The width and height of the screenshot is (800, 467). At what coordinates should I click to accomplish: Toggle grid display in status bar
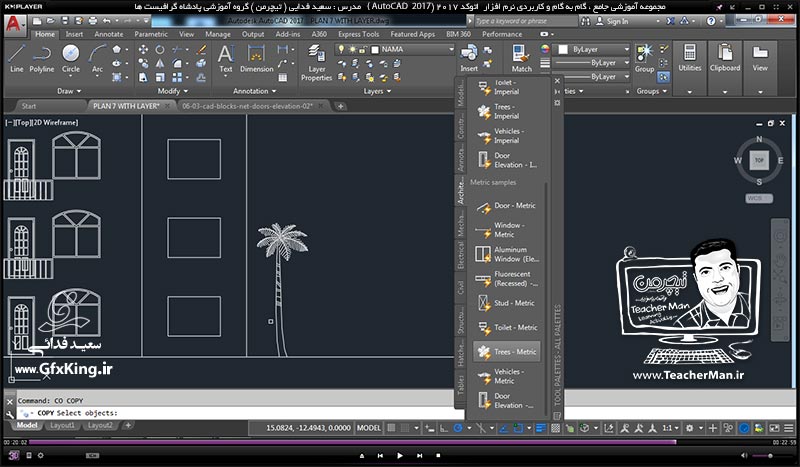pyautogui.click(x=391, y=428)
